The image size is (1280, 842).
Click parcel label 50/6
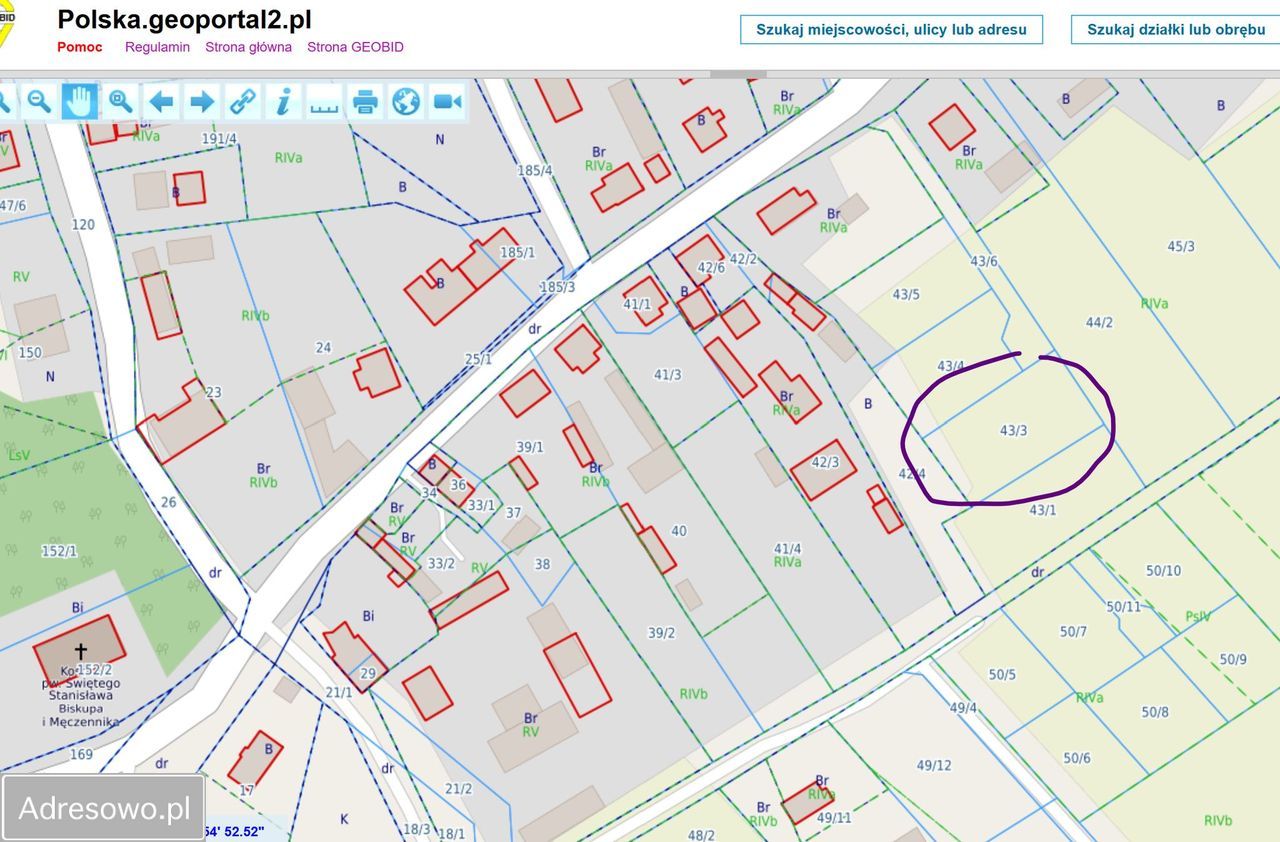tap(1077, 758)
